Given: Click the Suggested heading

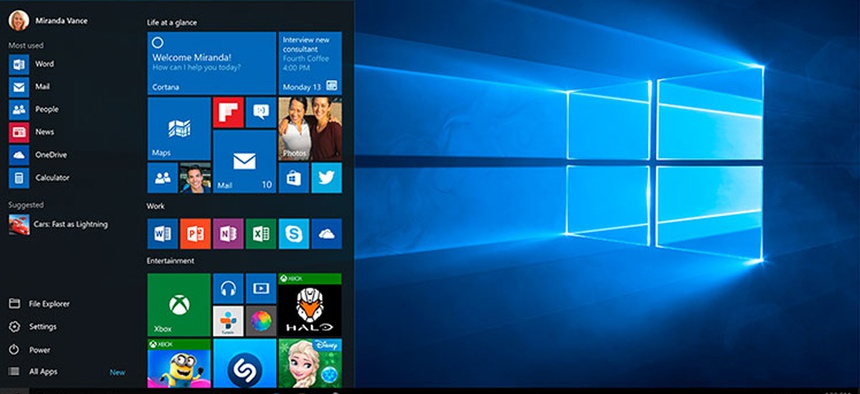Looking at the screenshot, I should 26,205.
